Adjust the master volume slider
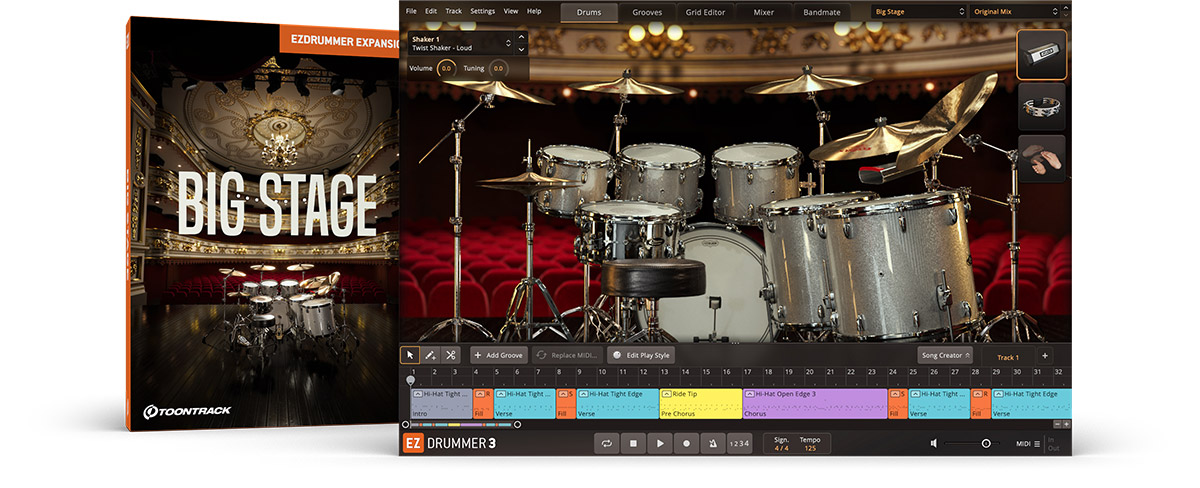1200x488 pixels. (985, 443)
